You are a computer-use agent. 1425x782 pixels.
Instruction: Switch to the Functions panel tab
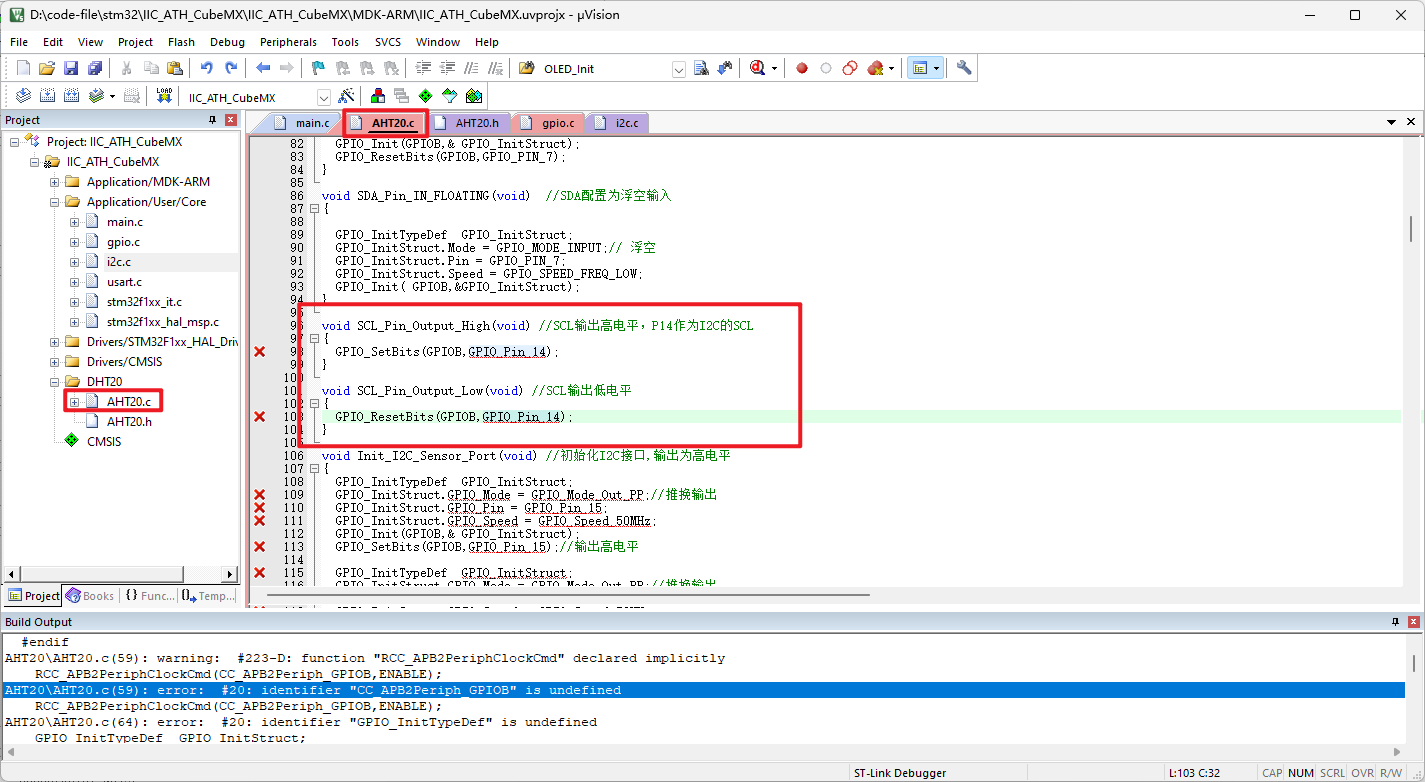point(149,595)
